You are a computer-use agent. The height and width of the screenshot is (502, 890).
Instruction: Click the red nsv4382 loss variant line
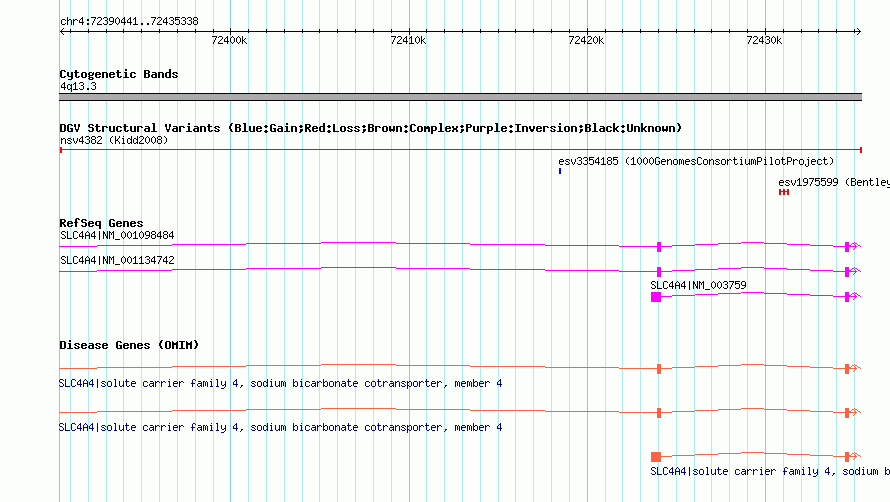coord(460,150)
